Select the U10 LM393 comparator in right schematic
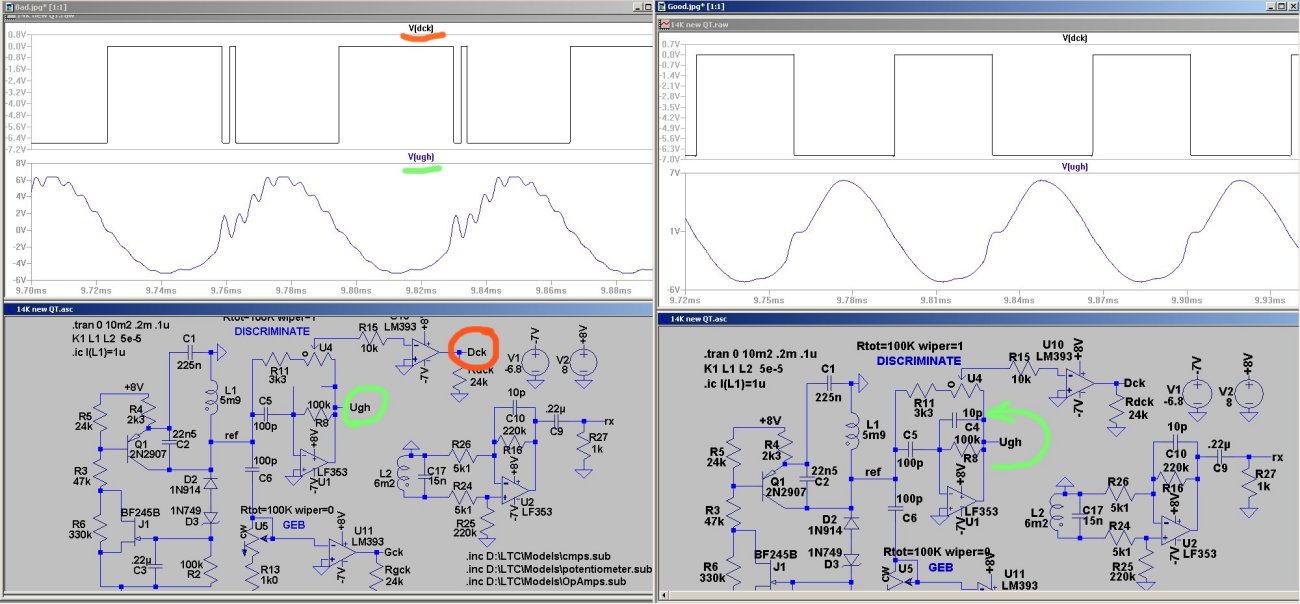This screenshot has height=604, width=1300. point(1079,384)
